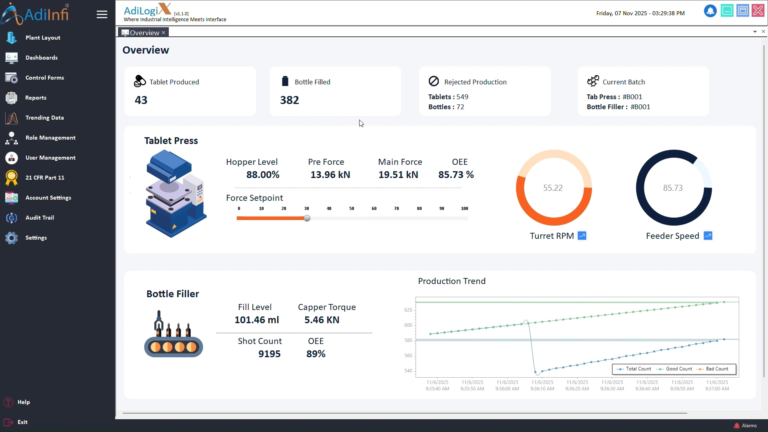
Task: Toggle the Total Count legend entry
Action: [x=632, y=369]
